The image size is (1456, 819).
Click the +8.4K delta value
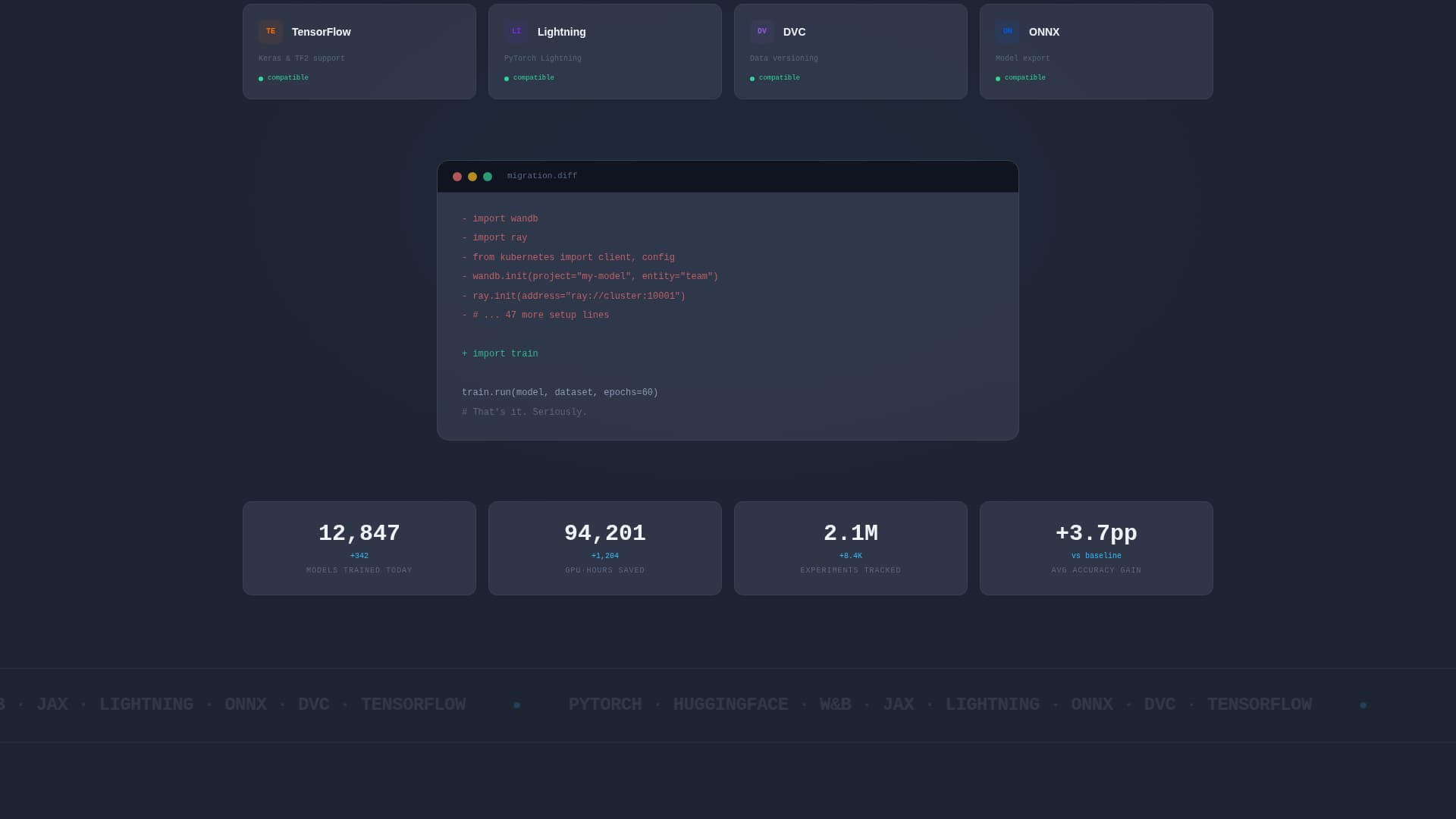[851, 556]
